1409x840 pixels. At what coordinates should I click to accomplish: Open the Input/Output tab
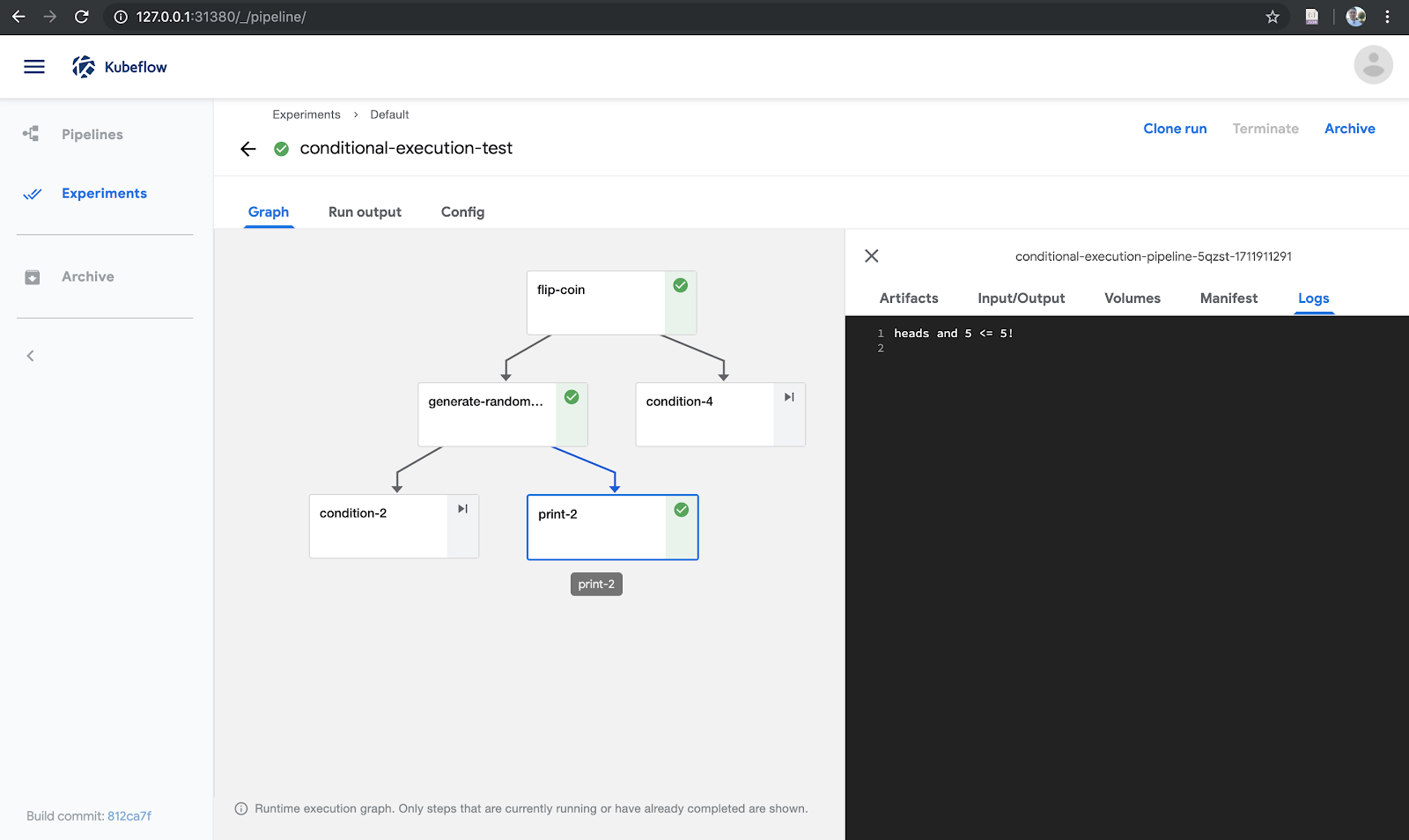point(1021,298)
